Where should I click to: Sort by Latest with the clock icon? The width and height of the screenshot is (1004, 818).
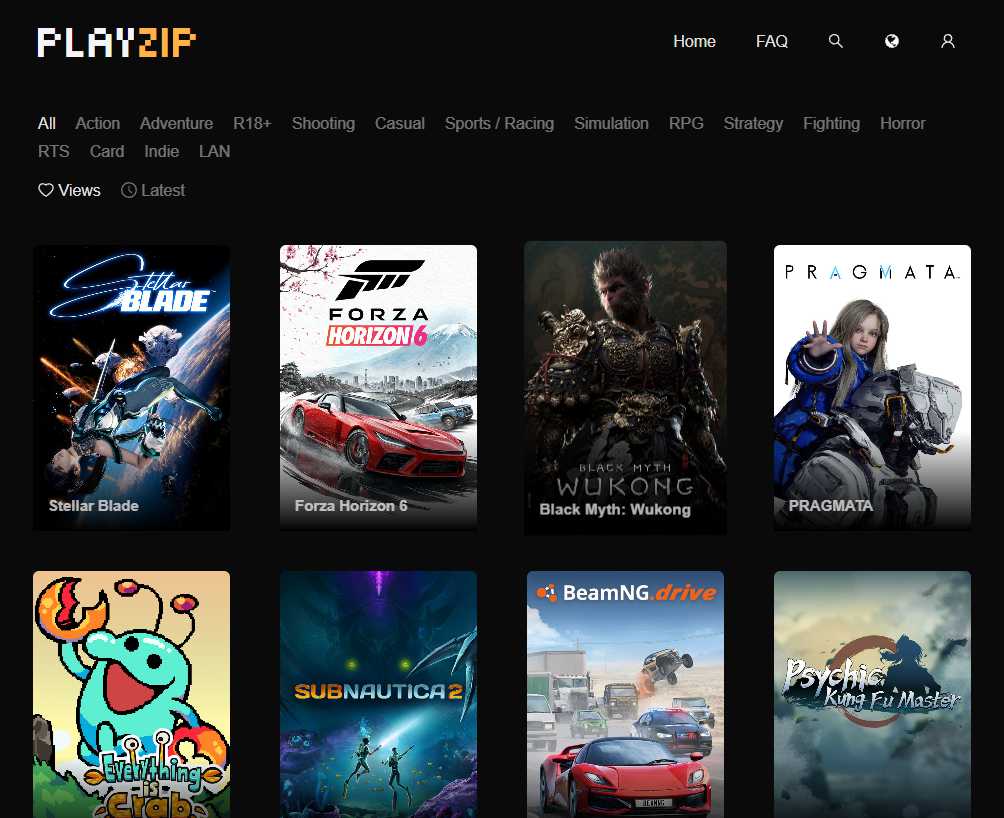(153, 190)
